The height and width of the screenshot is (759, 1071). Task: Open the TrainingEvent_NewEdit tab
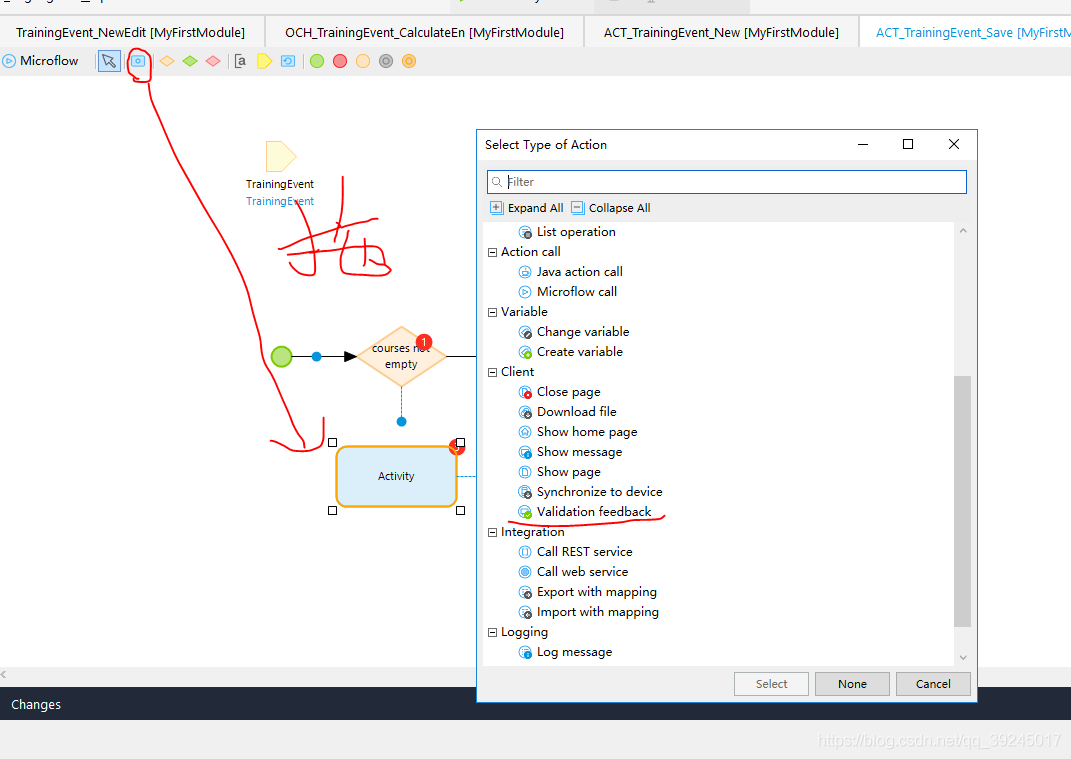130,32
